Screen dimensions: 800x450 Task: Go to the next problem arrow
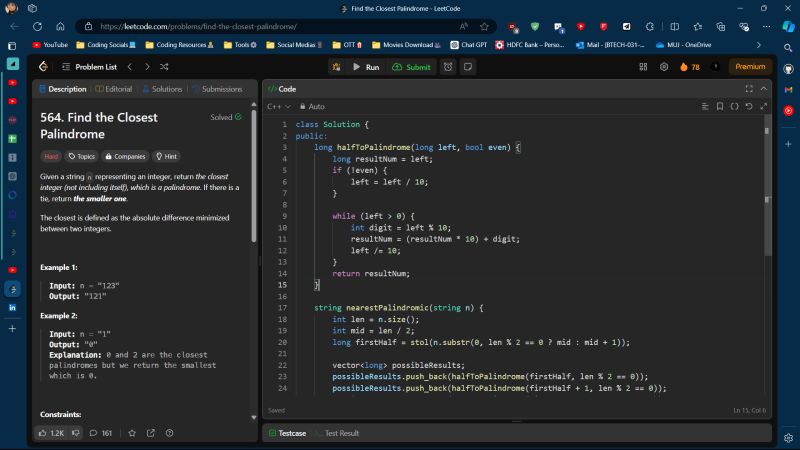(x=147, y=67)
